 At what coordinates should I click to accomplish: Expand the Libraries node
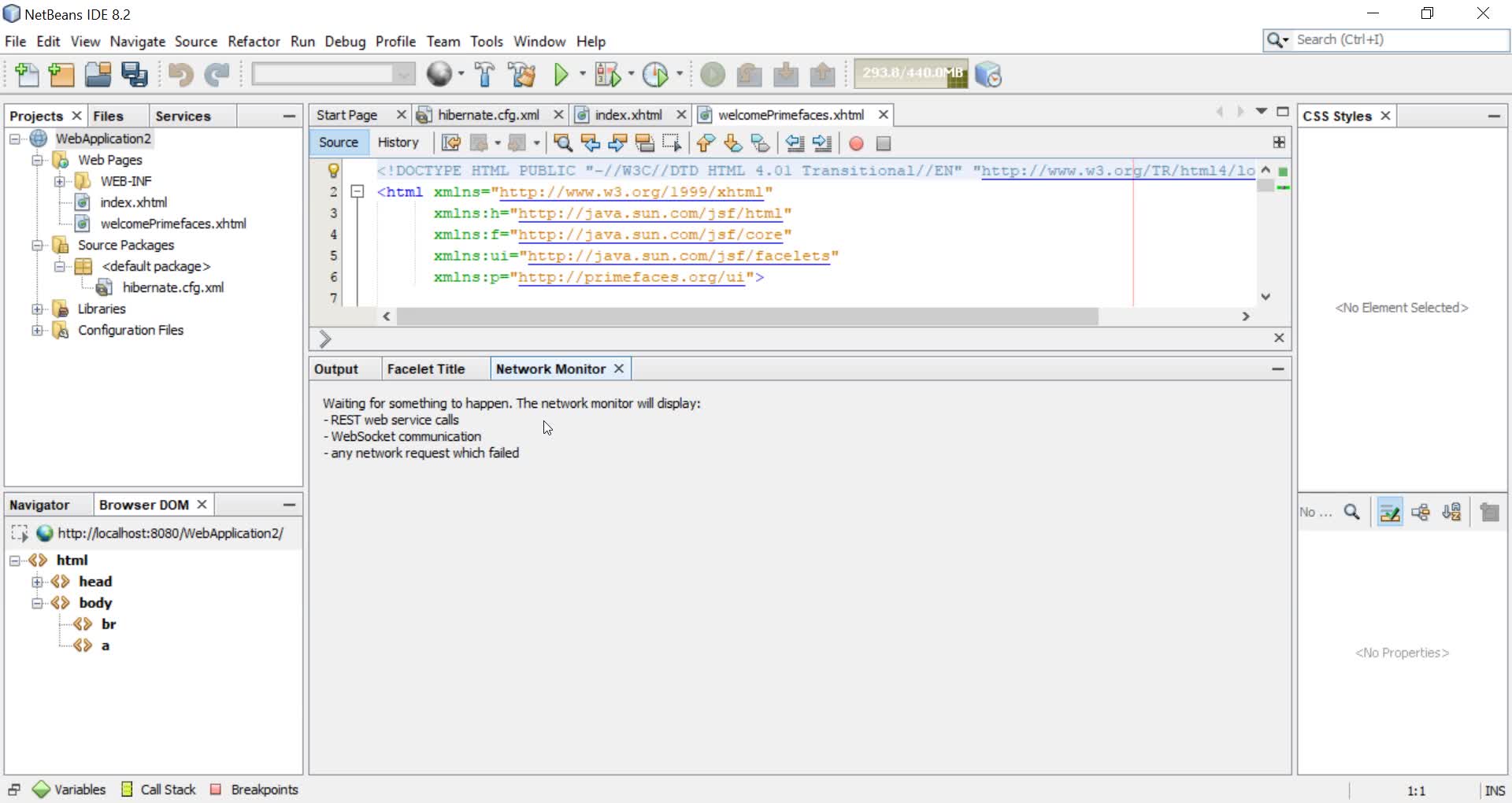tap(38, 309)
